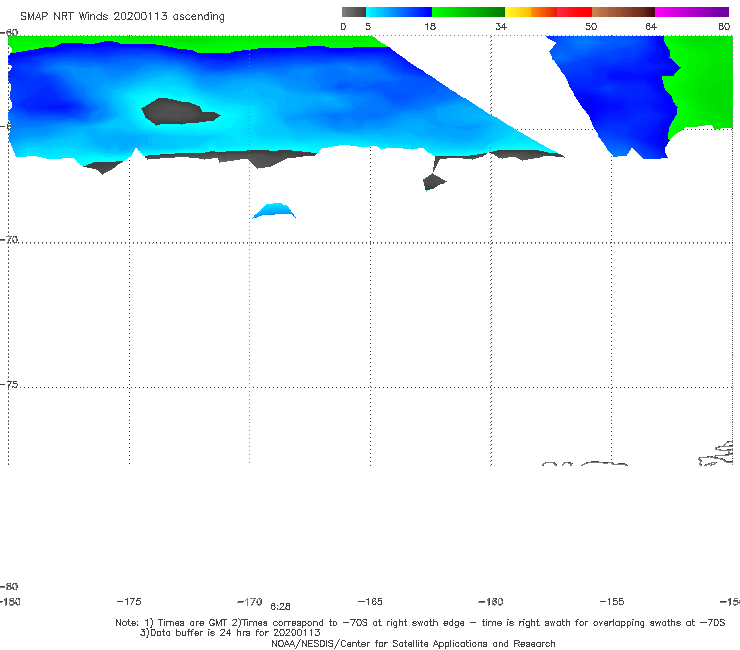This screenshot has height=650, width=740.
Task: Click the latitude label '-70'
Action: (9, 240)
